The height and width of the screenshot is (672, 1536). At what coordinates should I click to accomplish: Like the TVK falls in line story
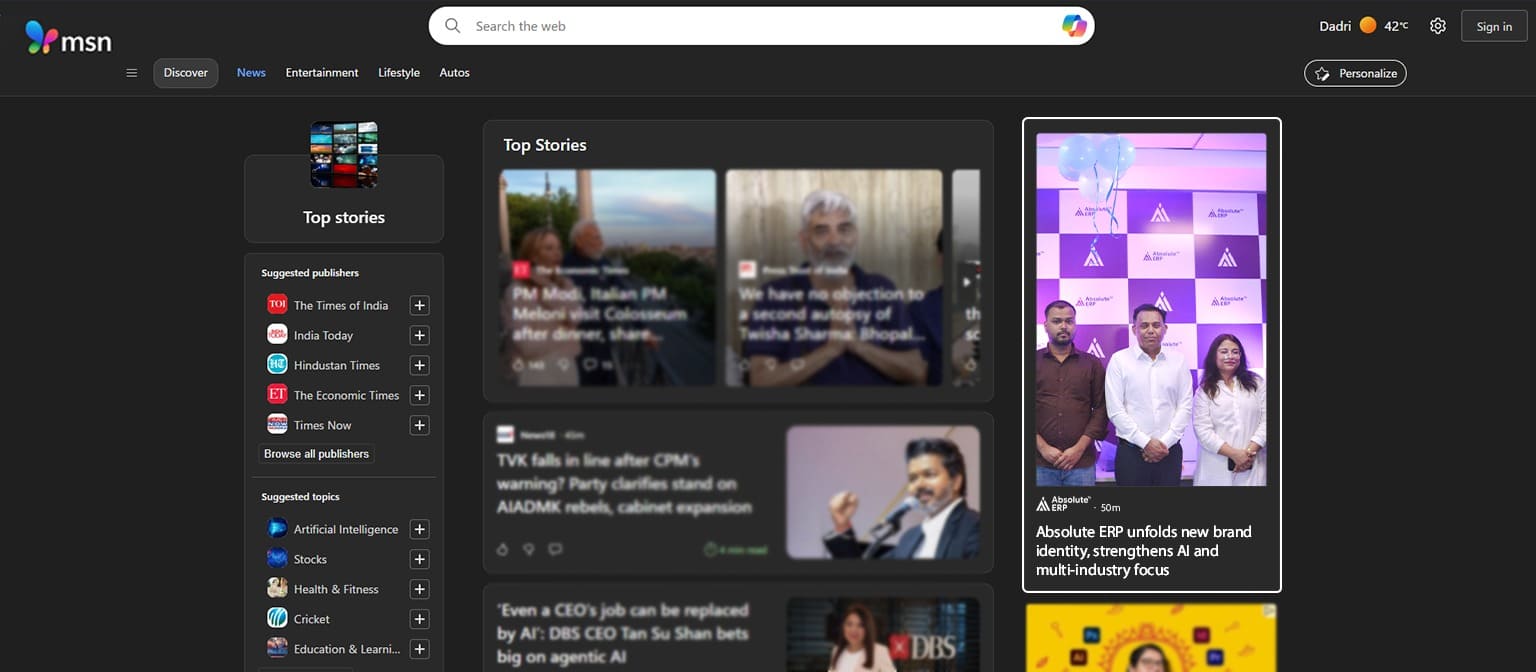click(x=503, y=549)
